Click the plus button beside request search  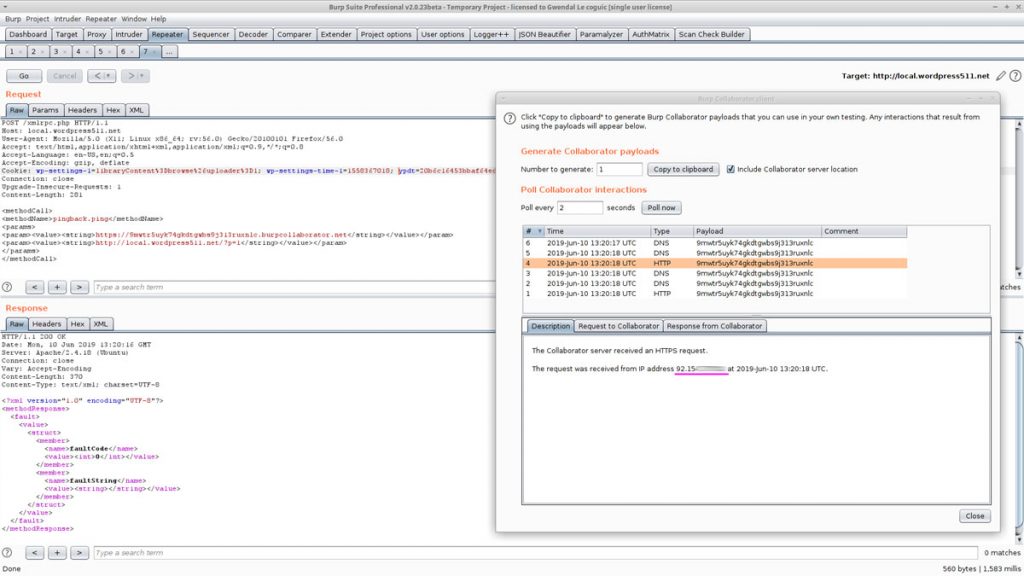57,287
